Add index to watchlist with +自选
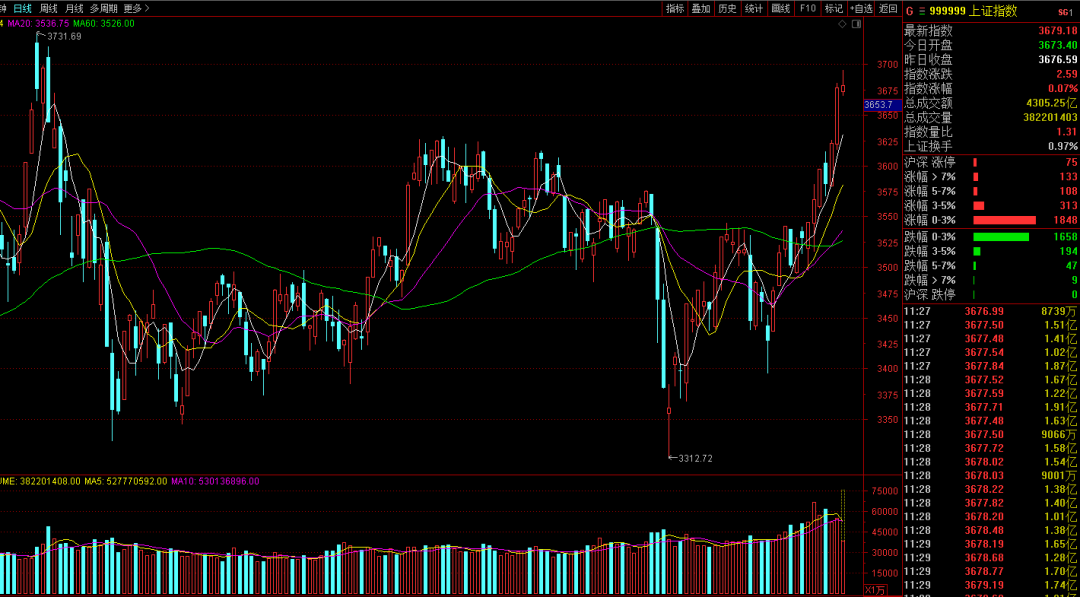 click(861, 8)
